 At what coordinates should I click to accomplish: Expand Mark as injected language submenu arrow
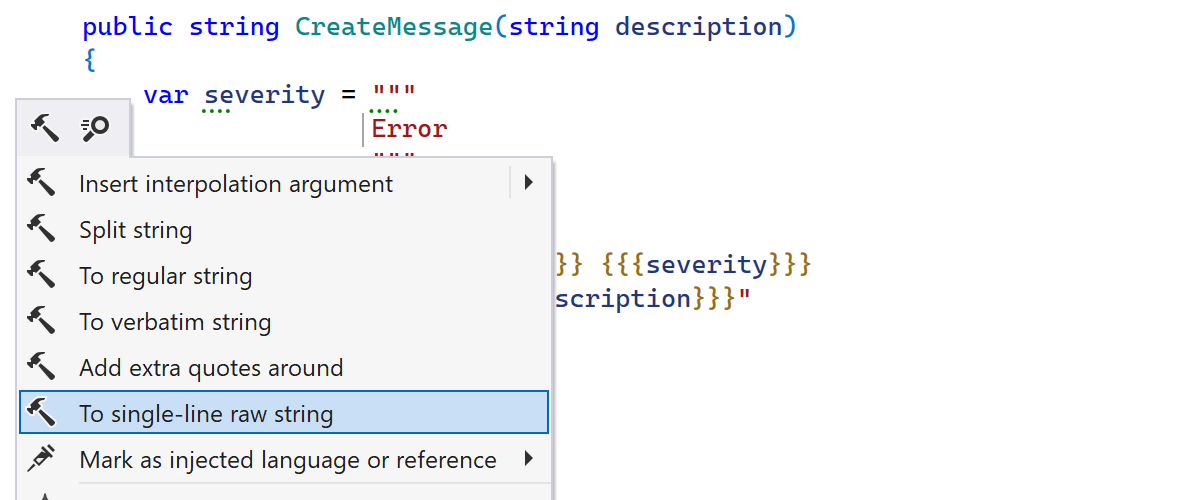[x=528, y=459]
